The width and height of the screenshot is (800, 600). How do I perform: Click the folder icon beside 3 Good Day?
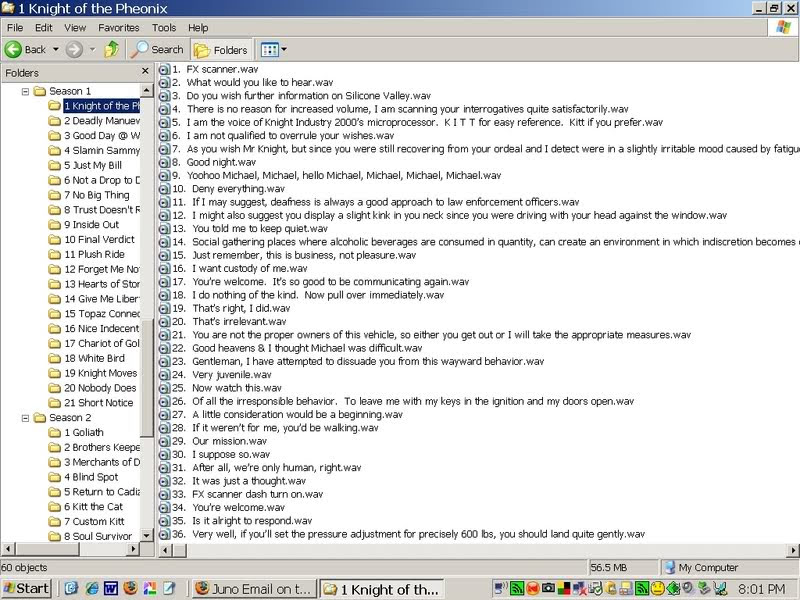[x=55, y=135]
